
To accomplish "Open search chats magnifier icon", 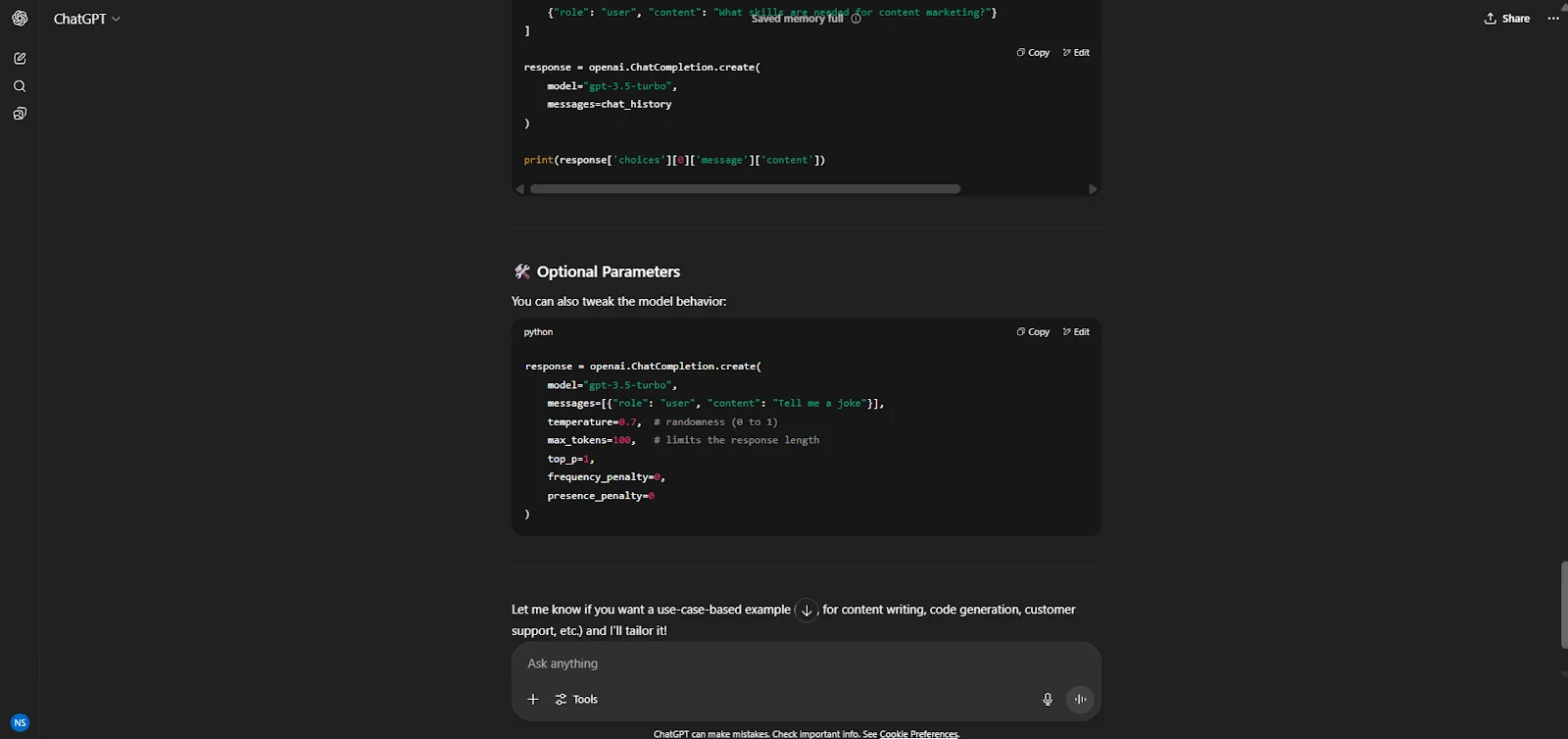I will [20, 86].
